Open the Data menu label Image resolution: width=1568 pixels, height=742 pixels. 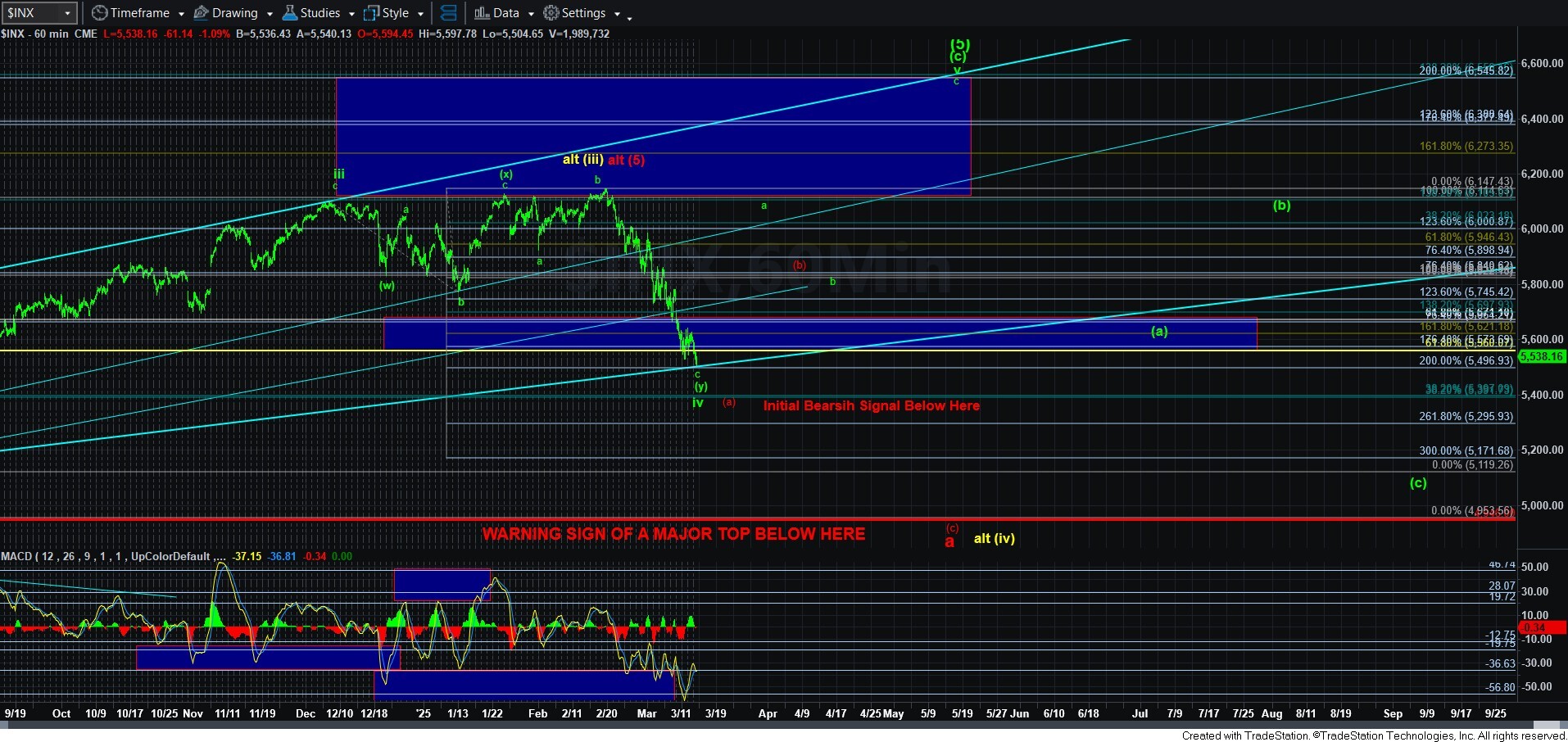coord(506,13)
